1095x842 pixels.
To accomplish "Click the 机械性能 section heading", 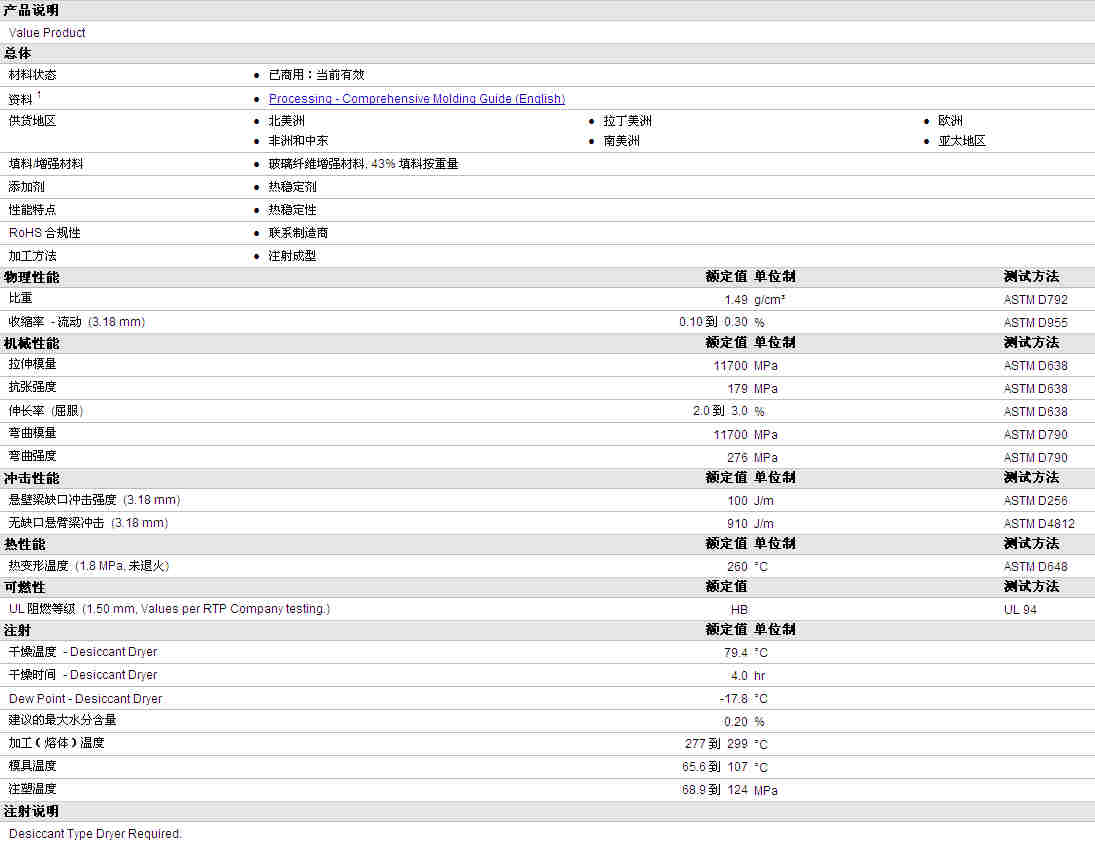I will point(31,343).
